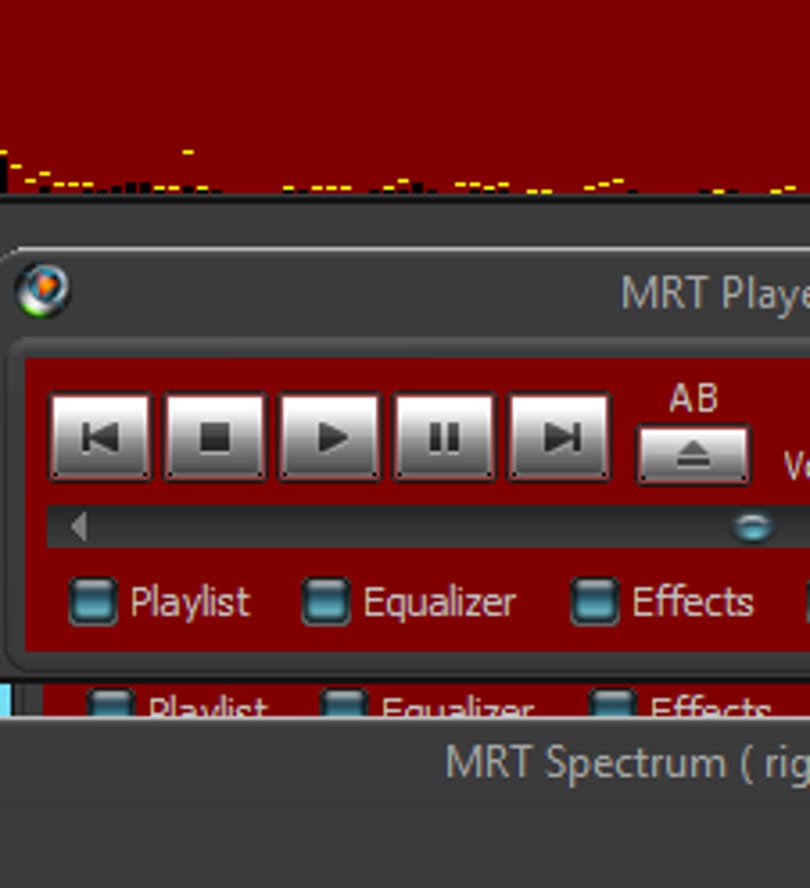The width and height of the screenshot is (810, 888).
Task: Enable the Equalizer checkbox in MRT Player panel
Action: 326,601
